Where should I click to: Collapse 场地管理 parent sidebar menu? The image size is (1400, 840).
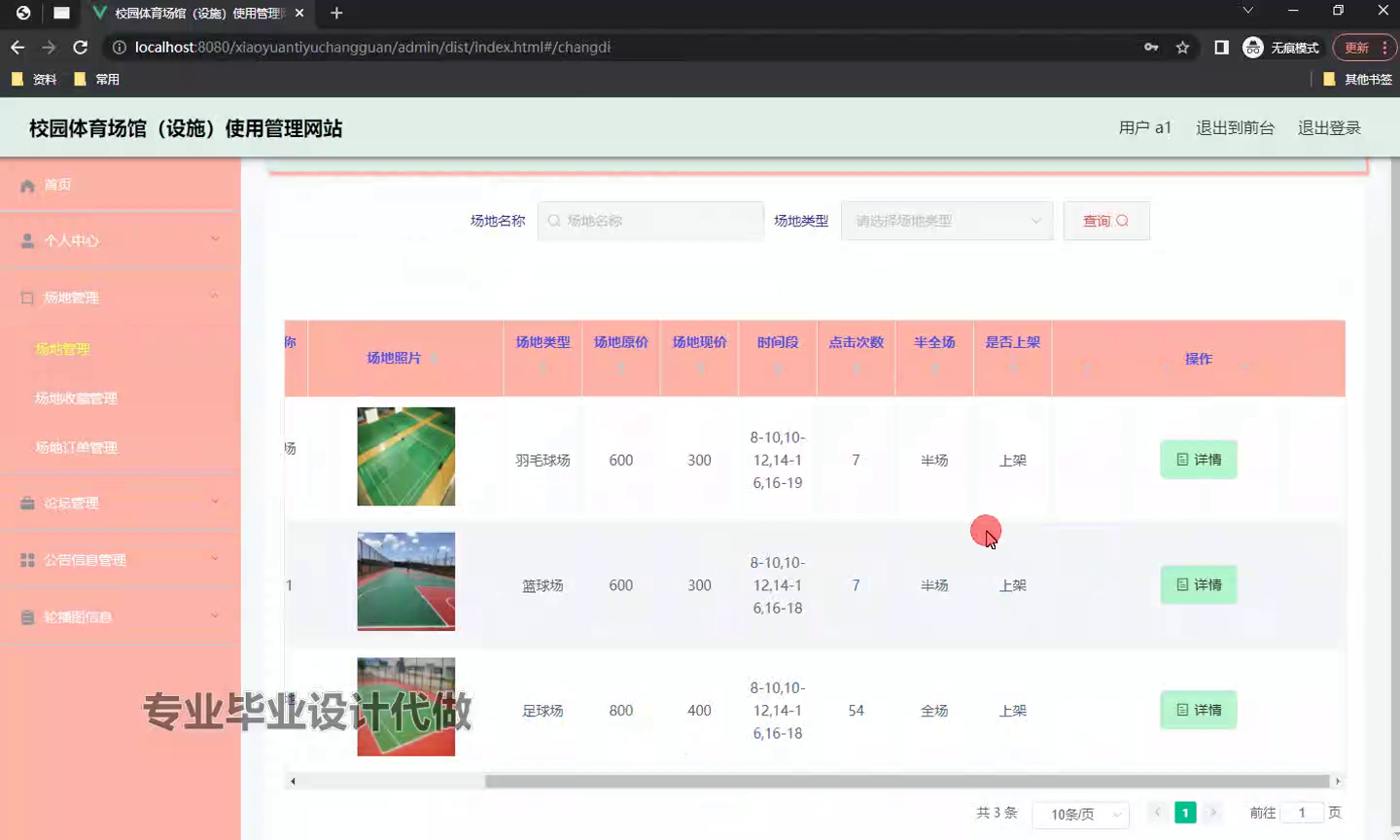coord(121,297)
